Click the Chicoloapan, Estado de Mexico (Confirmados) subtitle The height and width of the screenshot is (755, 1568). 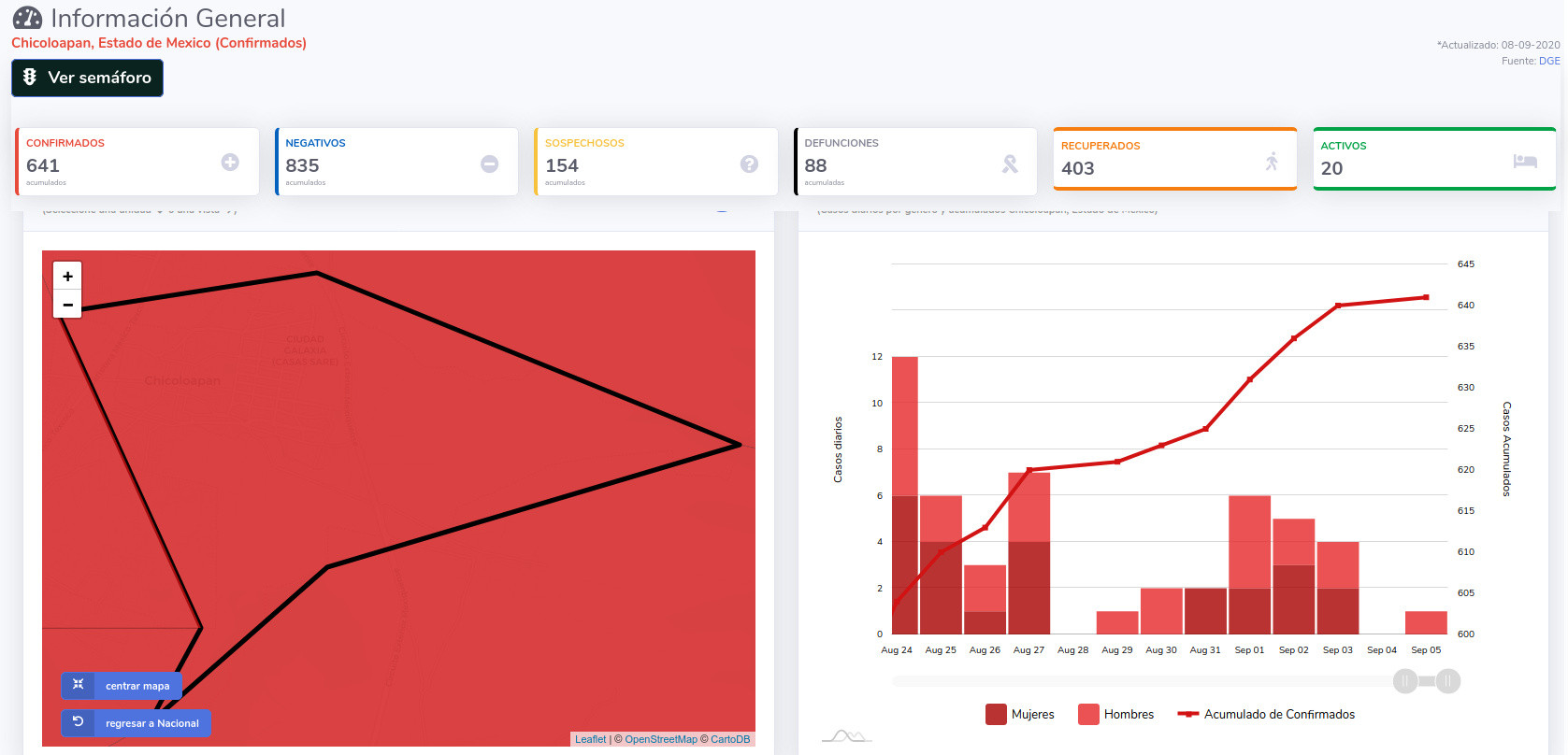point(159,43)
